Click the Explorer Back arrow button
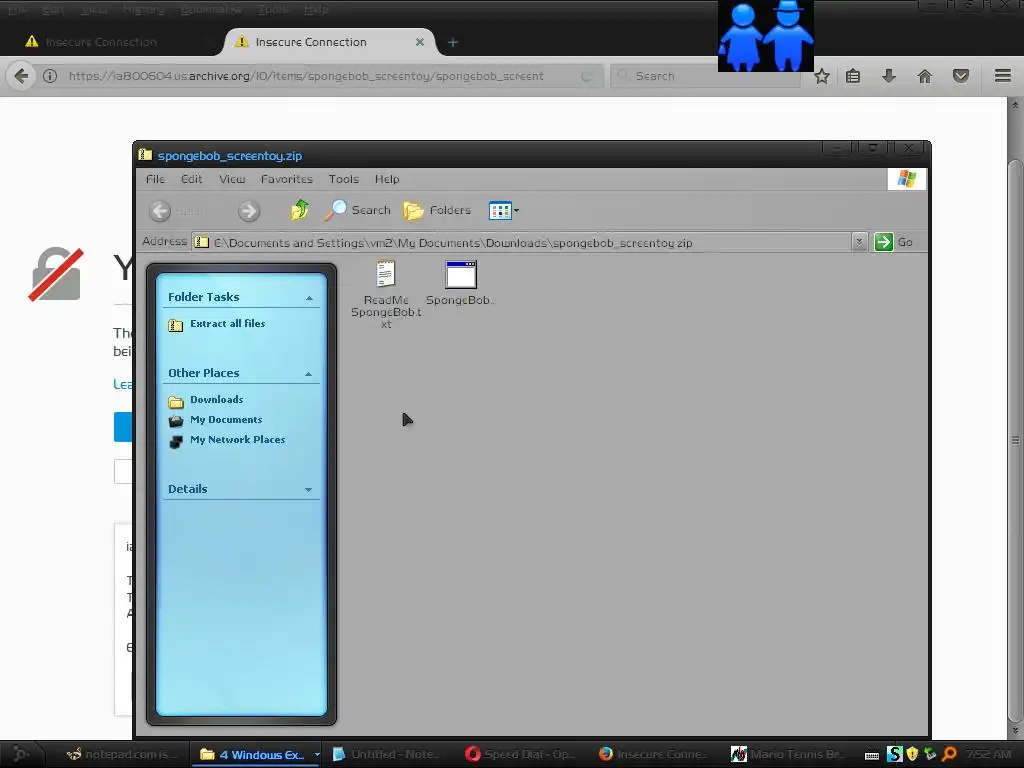 (160, 211)
